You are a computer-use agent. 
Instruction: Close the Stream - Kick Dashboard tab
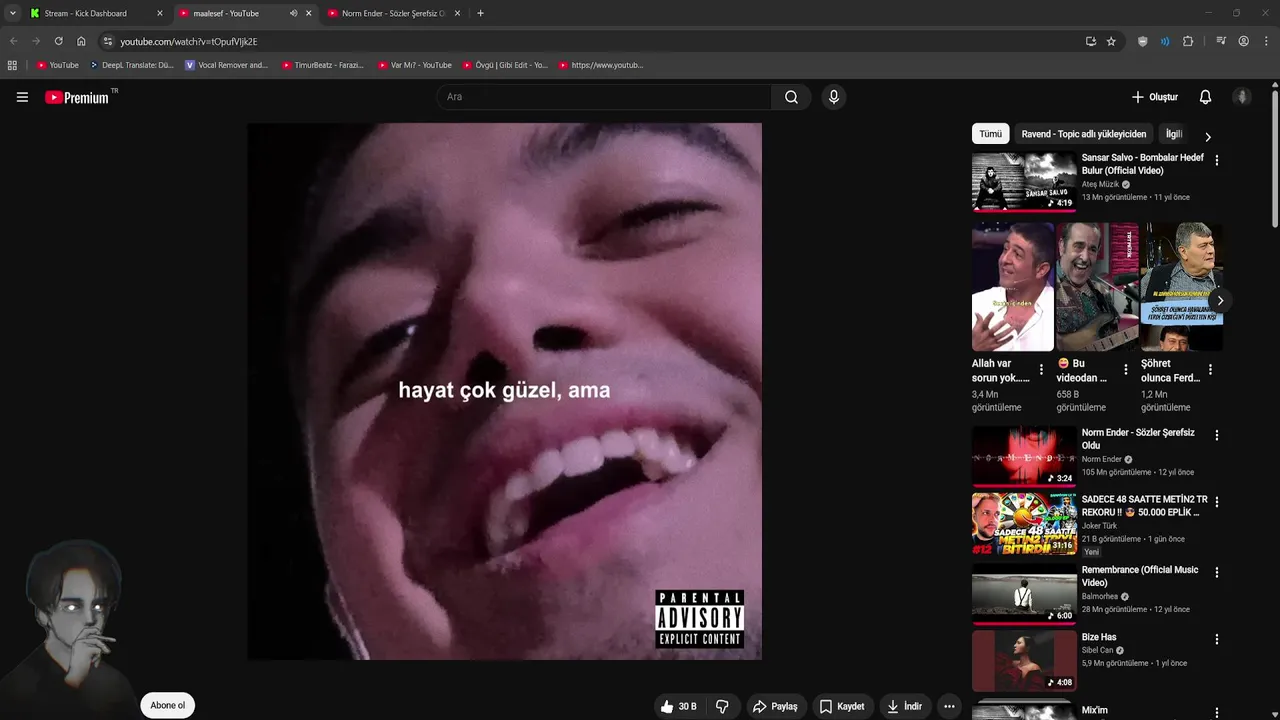[159, 13]
